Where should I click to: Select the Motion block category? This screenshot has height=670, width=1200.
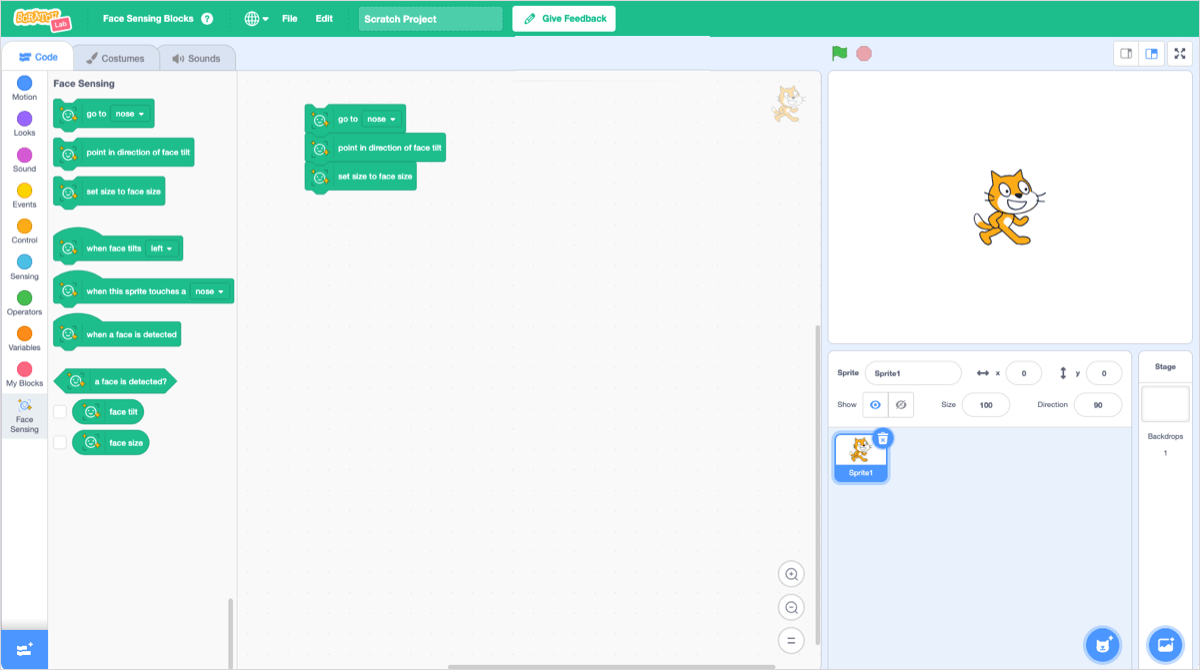[x=24, y=89]
